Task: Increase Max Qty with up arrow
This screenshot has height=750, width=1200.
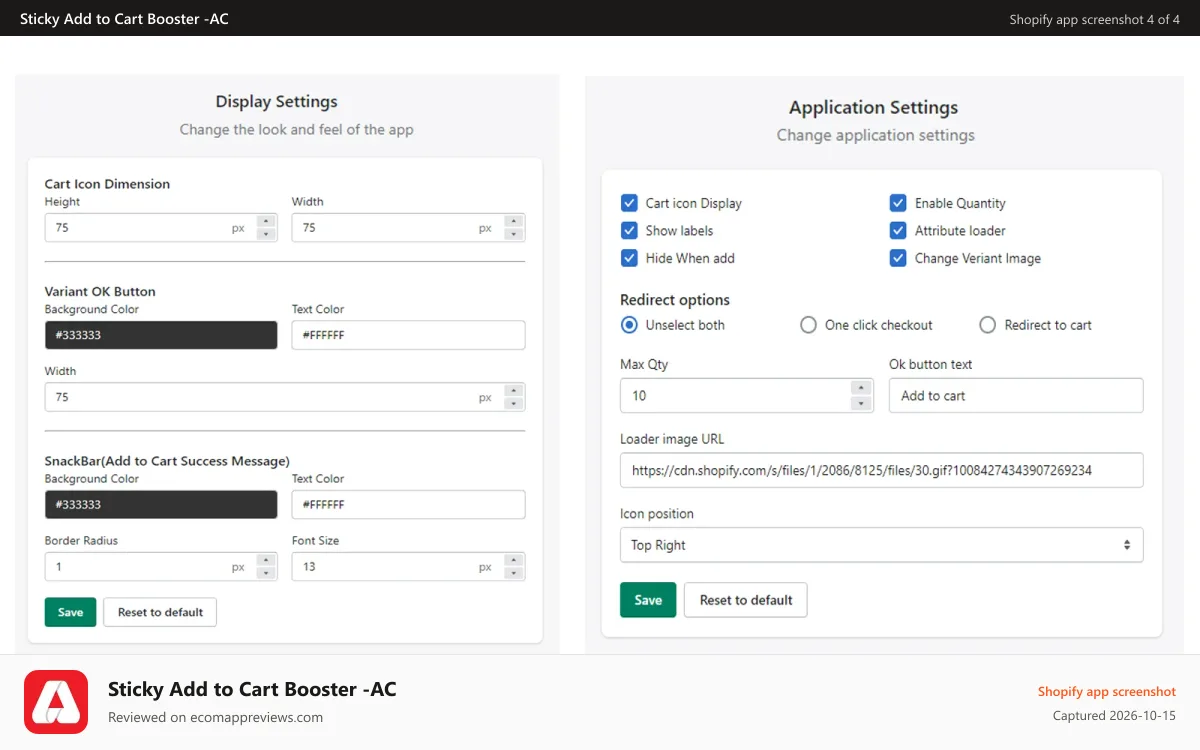Action: tap(861, 388)
